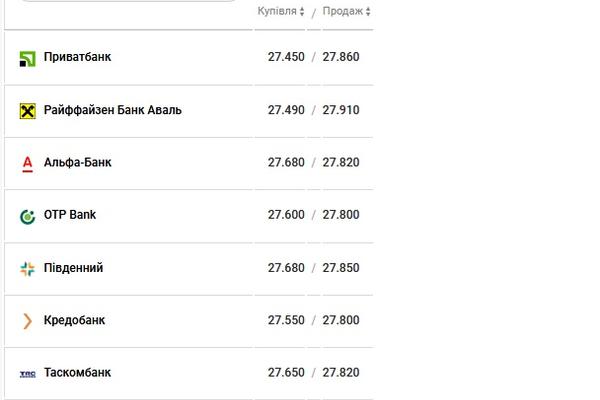Image resolution: width=600 pixels, height=400 pixels.
Task: Open the OTP Bank name link
Action: pos(70,215)
